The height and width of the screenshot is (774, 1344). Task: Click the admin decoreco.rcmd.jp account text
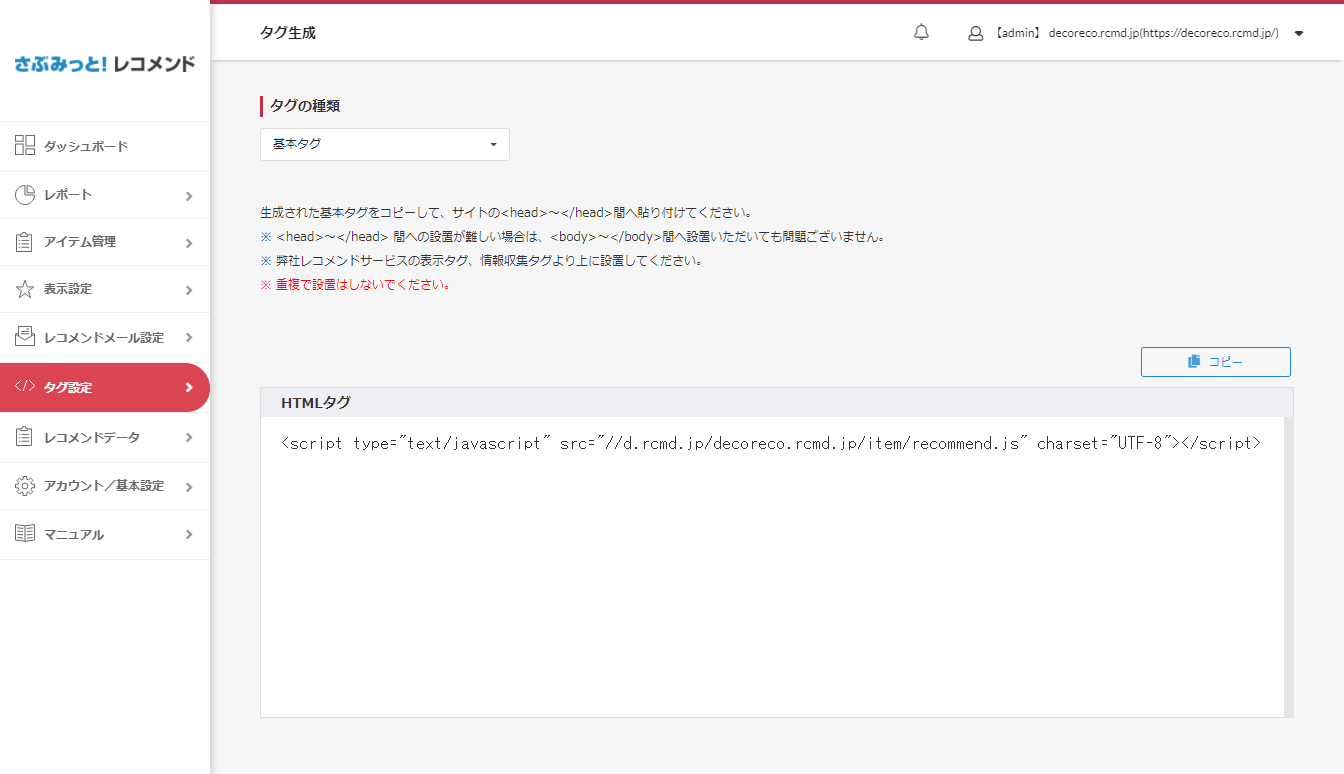1136,33
